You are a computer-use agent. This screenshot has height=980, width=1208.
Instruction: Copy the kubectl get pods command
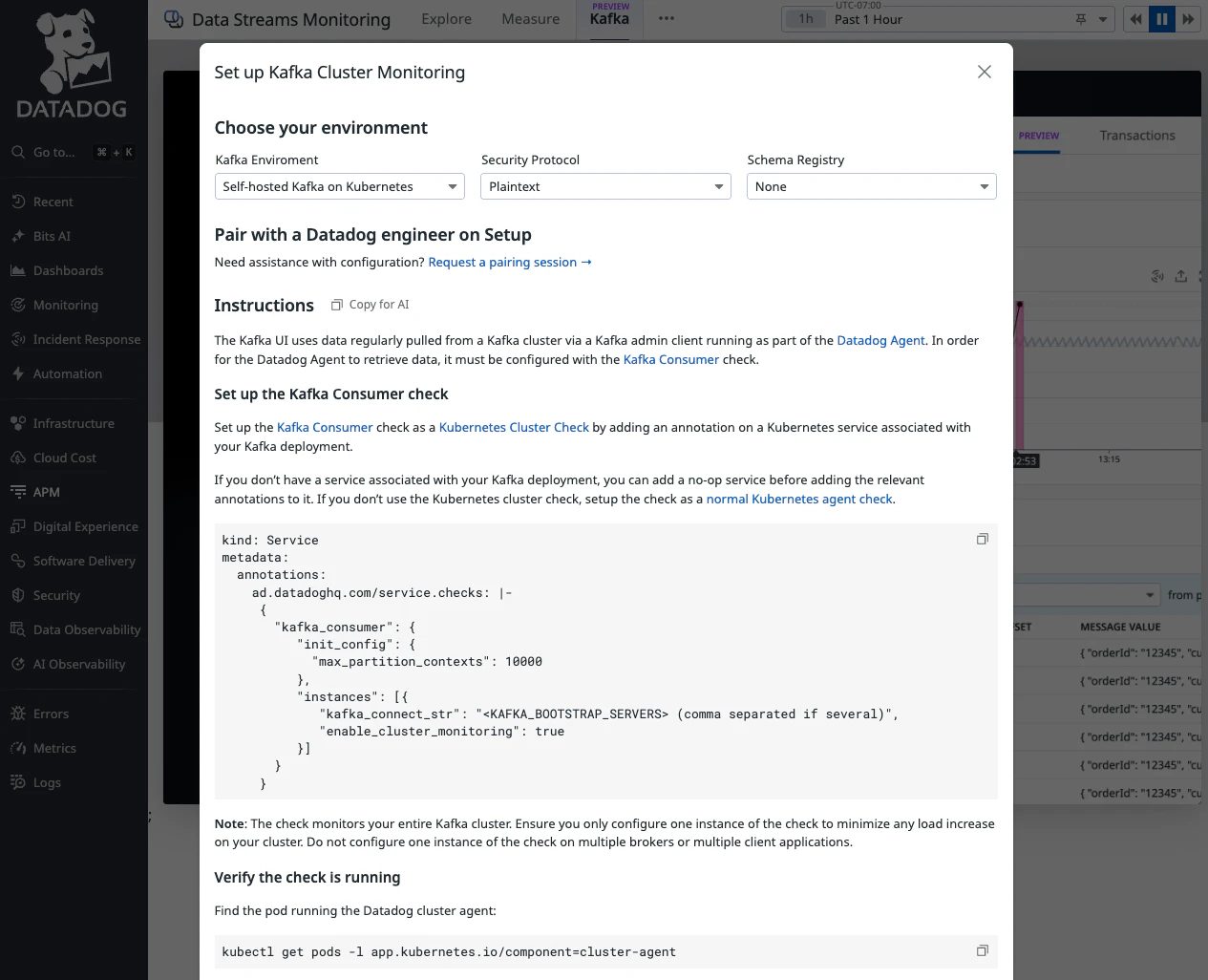[982, 951]
